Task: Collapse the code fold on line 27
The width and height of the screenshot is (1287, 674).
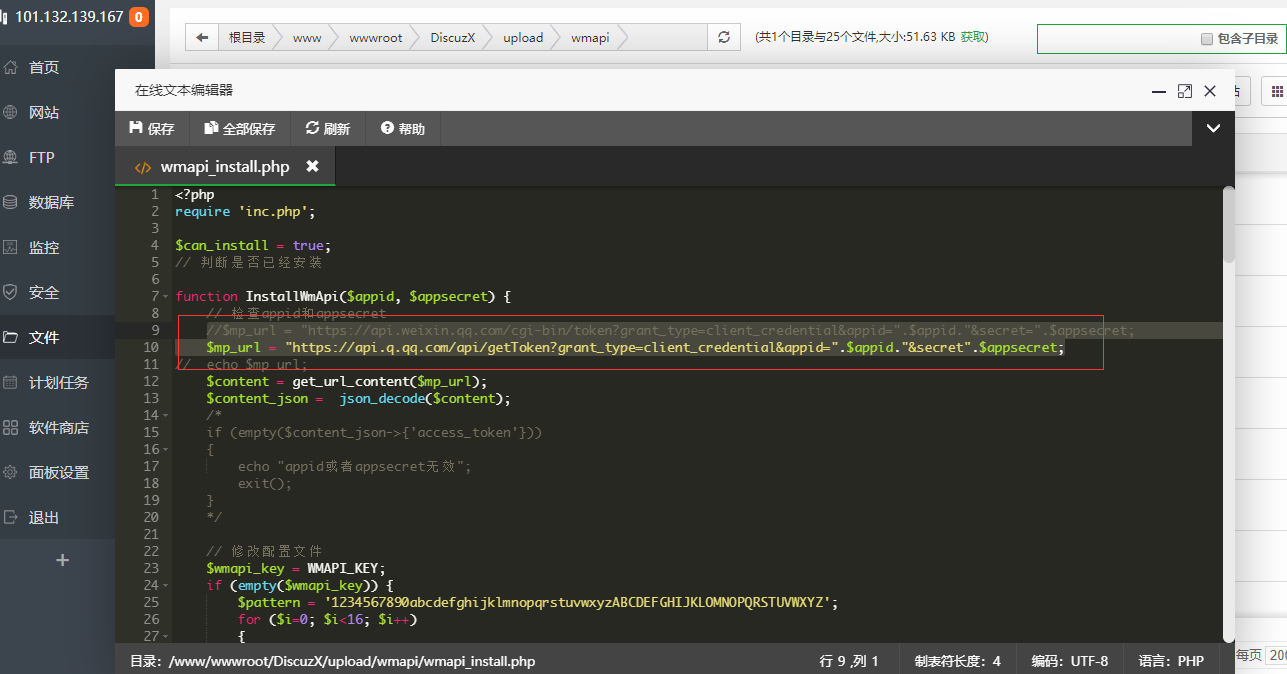Action: click(166, 636)
